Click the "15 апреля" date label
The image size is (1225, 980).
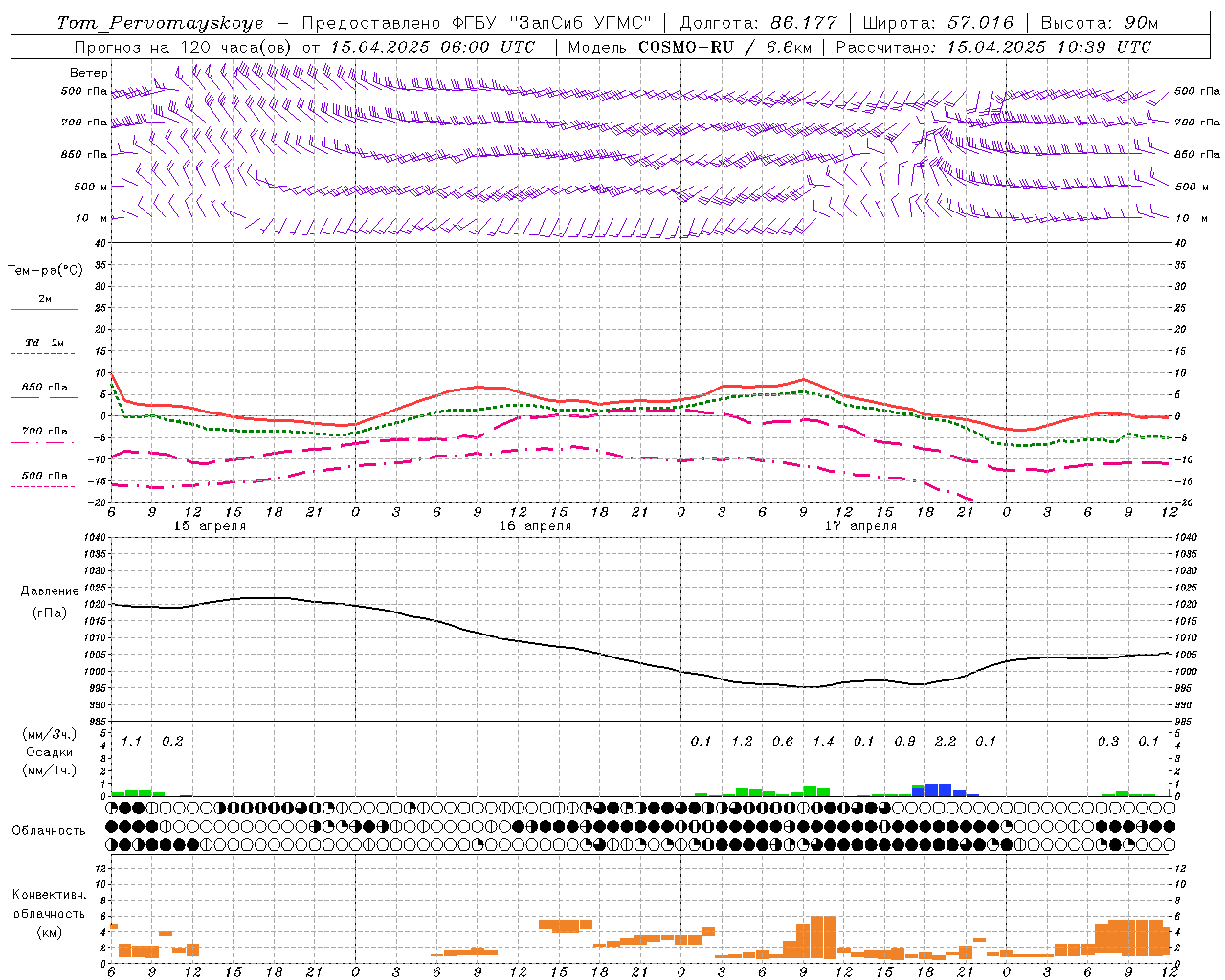[210, 526]
